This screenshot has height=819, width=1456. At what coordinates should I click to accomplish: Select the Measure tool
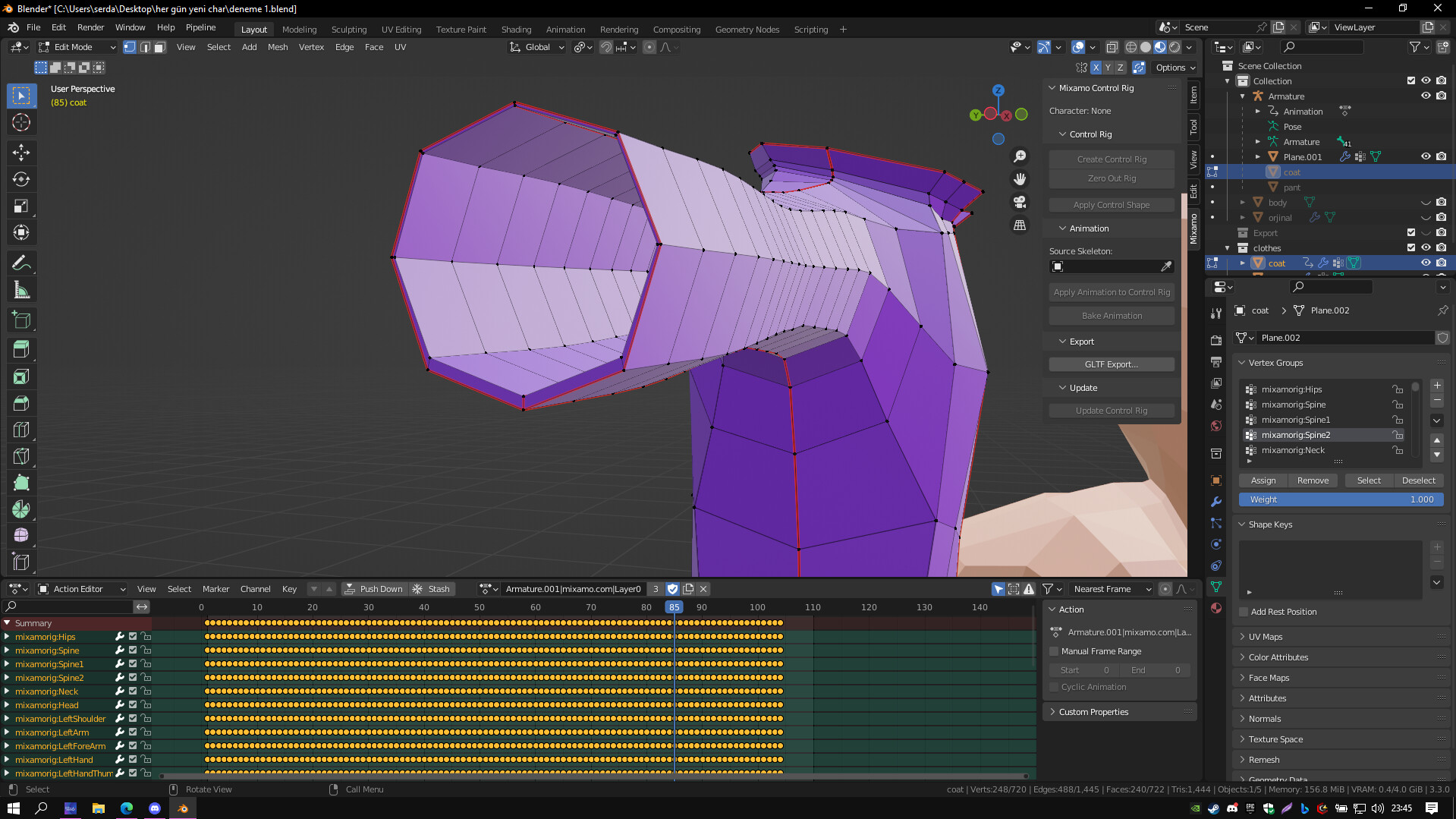pos(21,290)
